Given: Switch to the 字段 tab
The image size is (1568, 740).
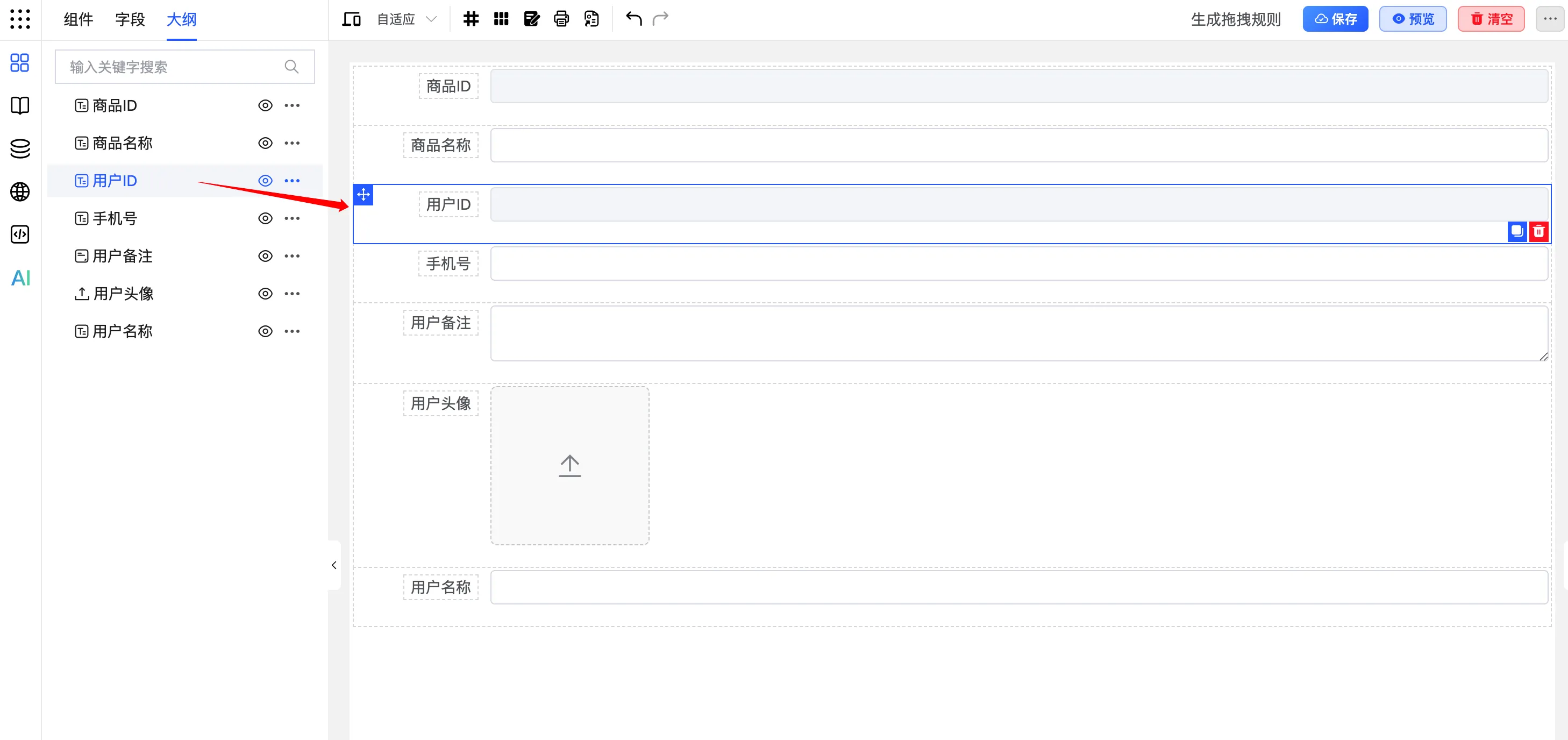Looking at the screenshot, I should 130,19.
